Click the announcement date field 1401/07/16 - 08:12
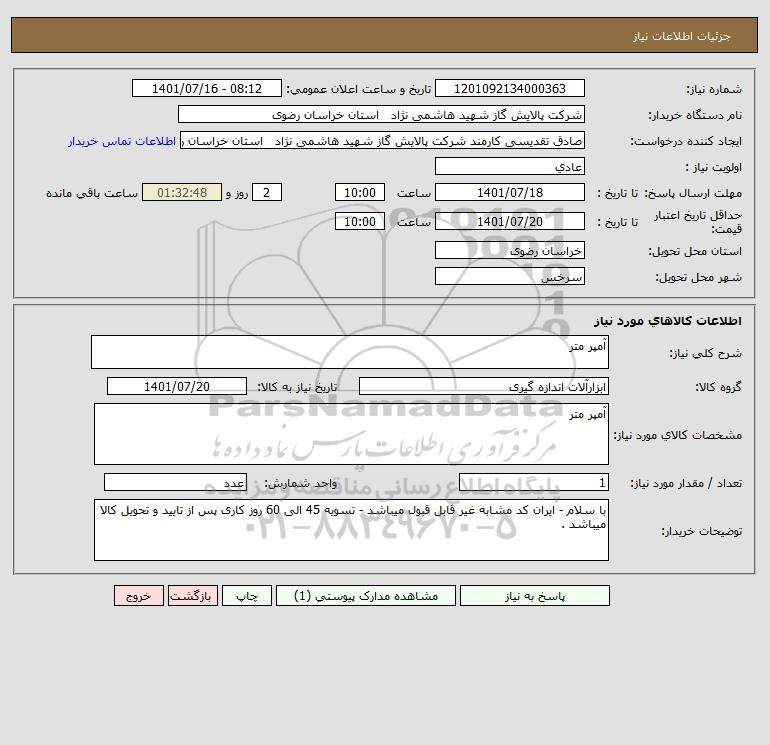Screen dimensions: 770x745 click(x=207, y=88)
